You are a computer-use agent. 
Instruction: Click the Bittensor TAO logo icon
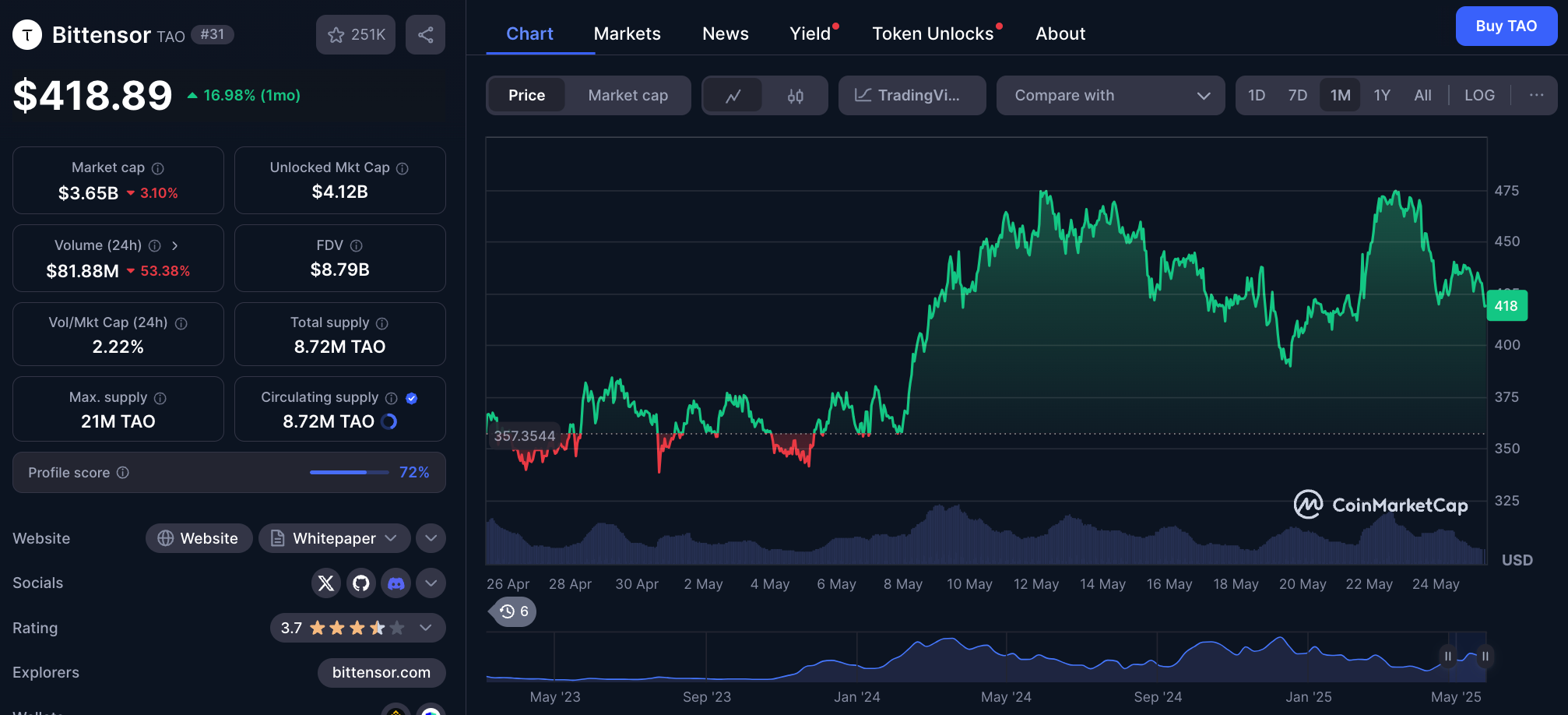pyautogui.click(x=27, y=35)
